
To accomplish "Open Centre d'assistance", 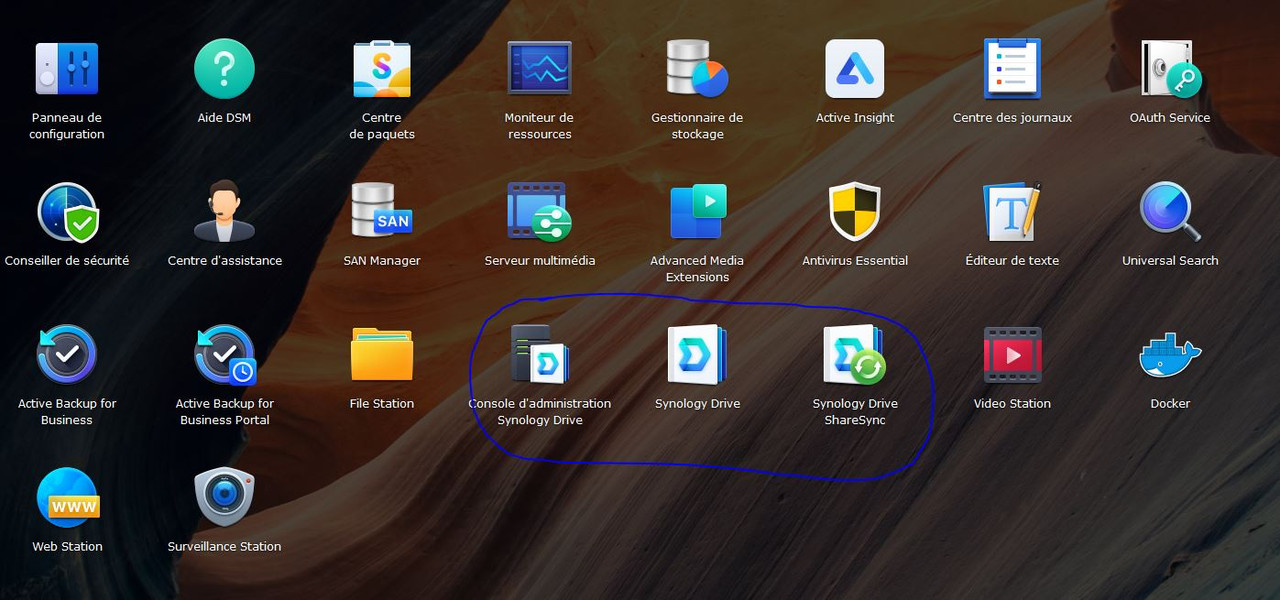I will tap(224, 212).
